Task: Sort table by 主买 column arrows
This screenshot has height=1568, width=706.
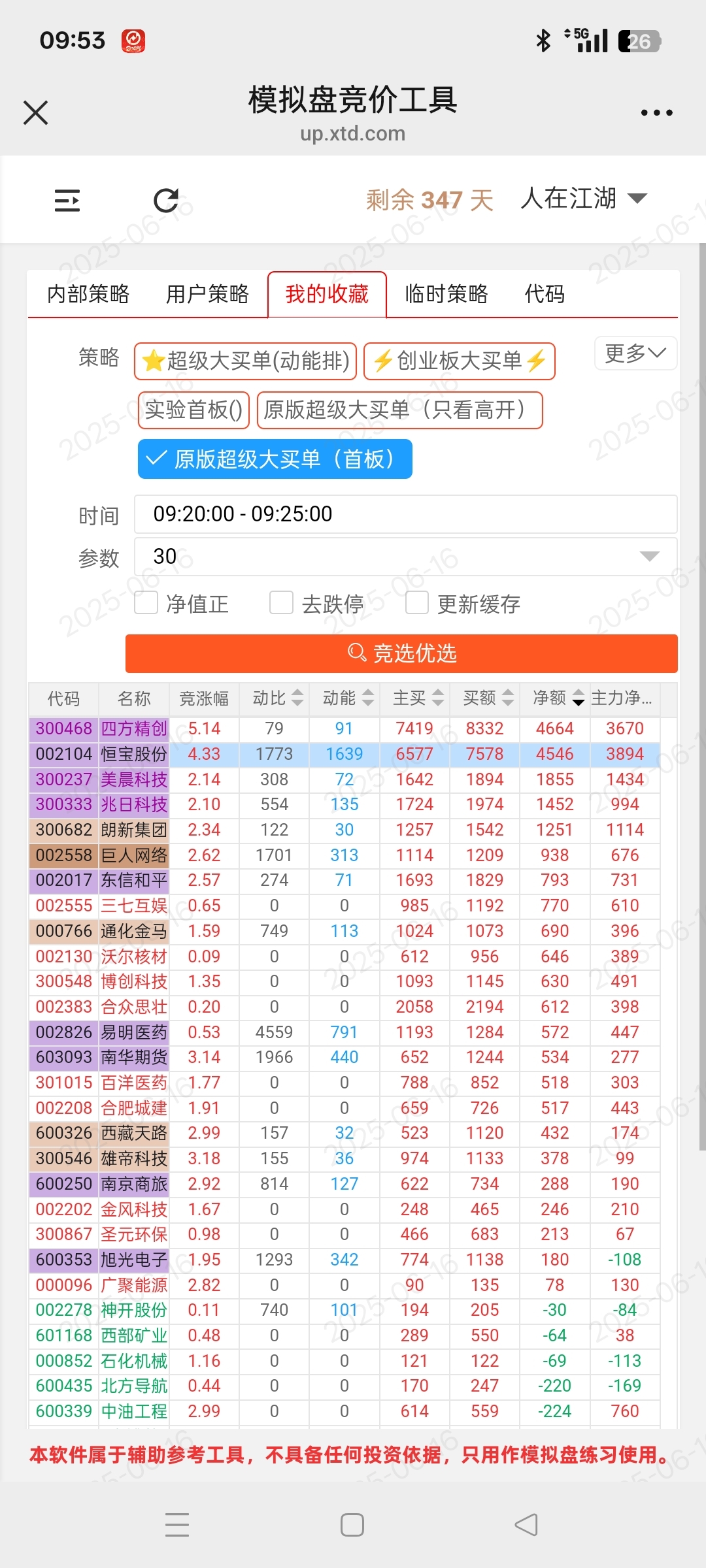Action: (438, 698)
